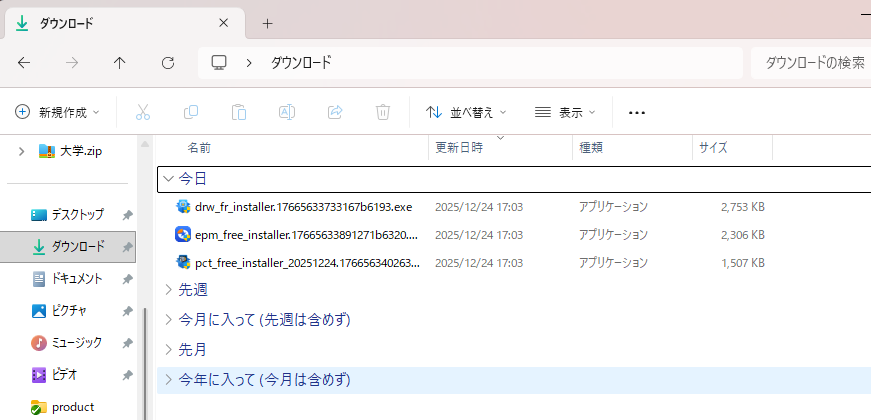Click the ダウンロードの検索 search box
871x420 pixels.
[811, 63]
